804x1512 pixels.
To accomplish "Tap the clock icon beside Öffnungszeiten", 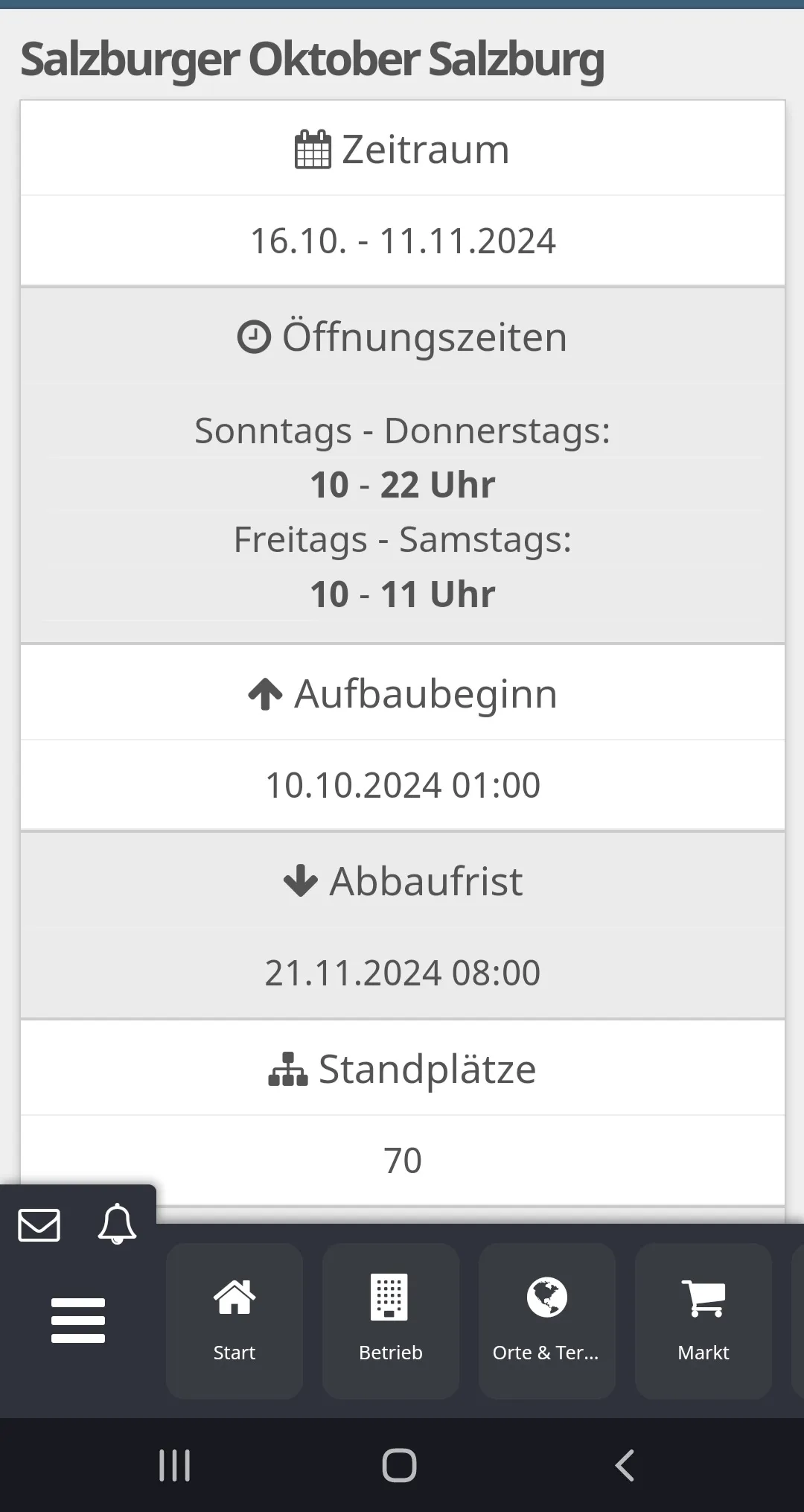I will tap(254, 337).
